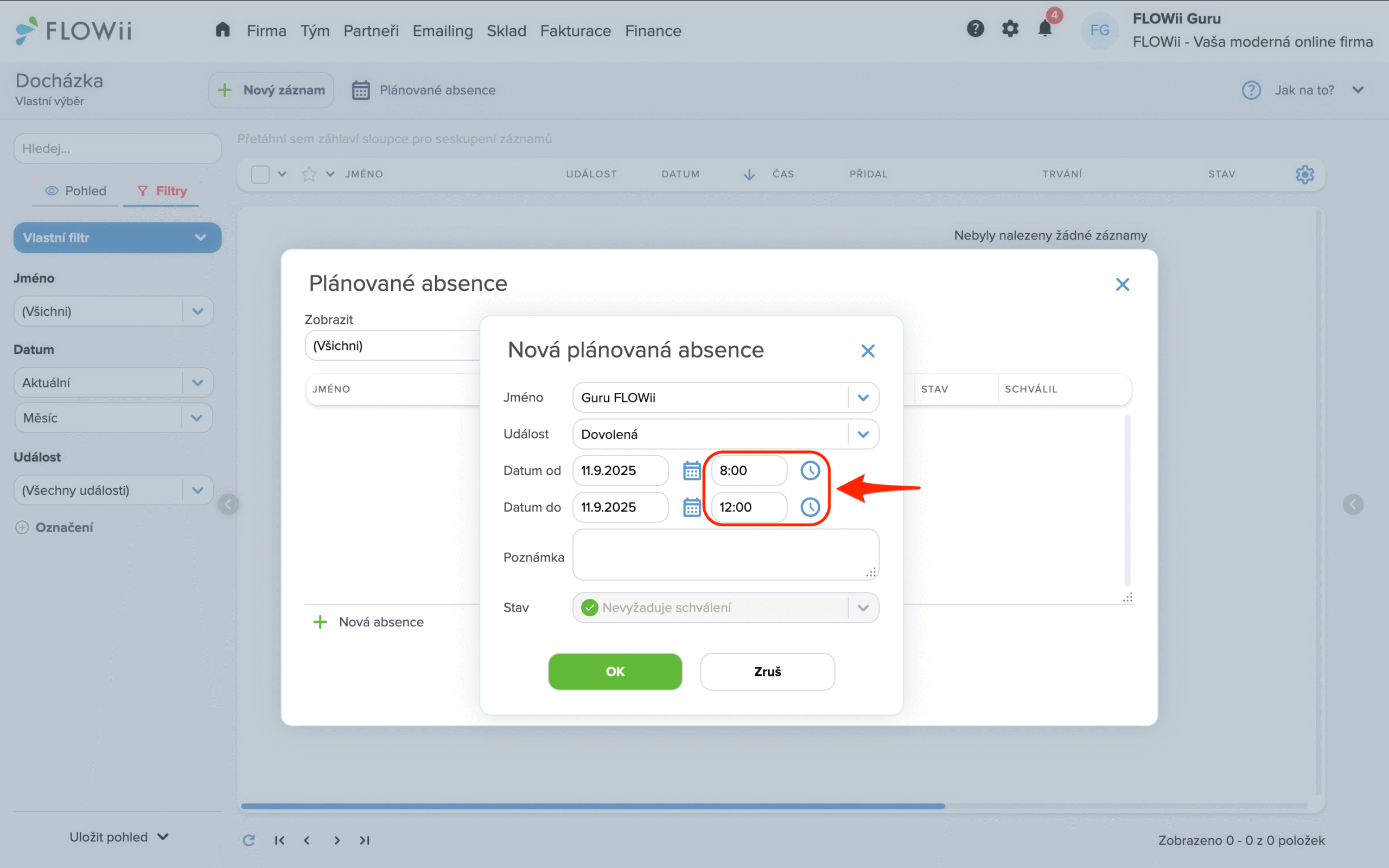This screenshot has height=868, width=1389.
Task: Open calendar picker for Datum od
Action: (692, 471)
